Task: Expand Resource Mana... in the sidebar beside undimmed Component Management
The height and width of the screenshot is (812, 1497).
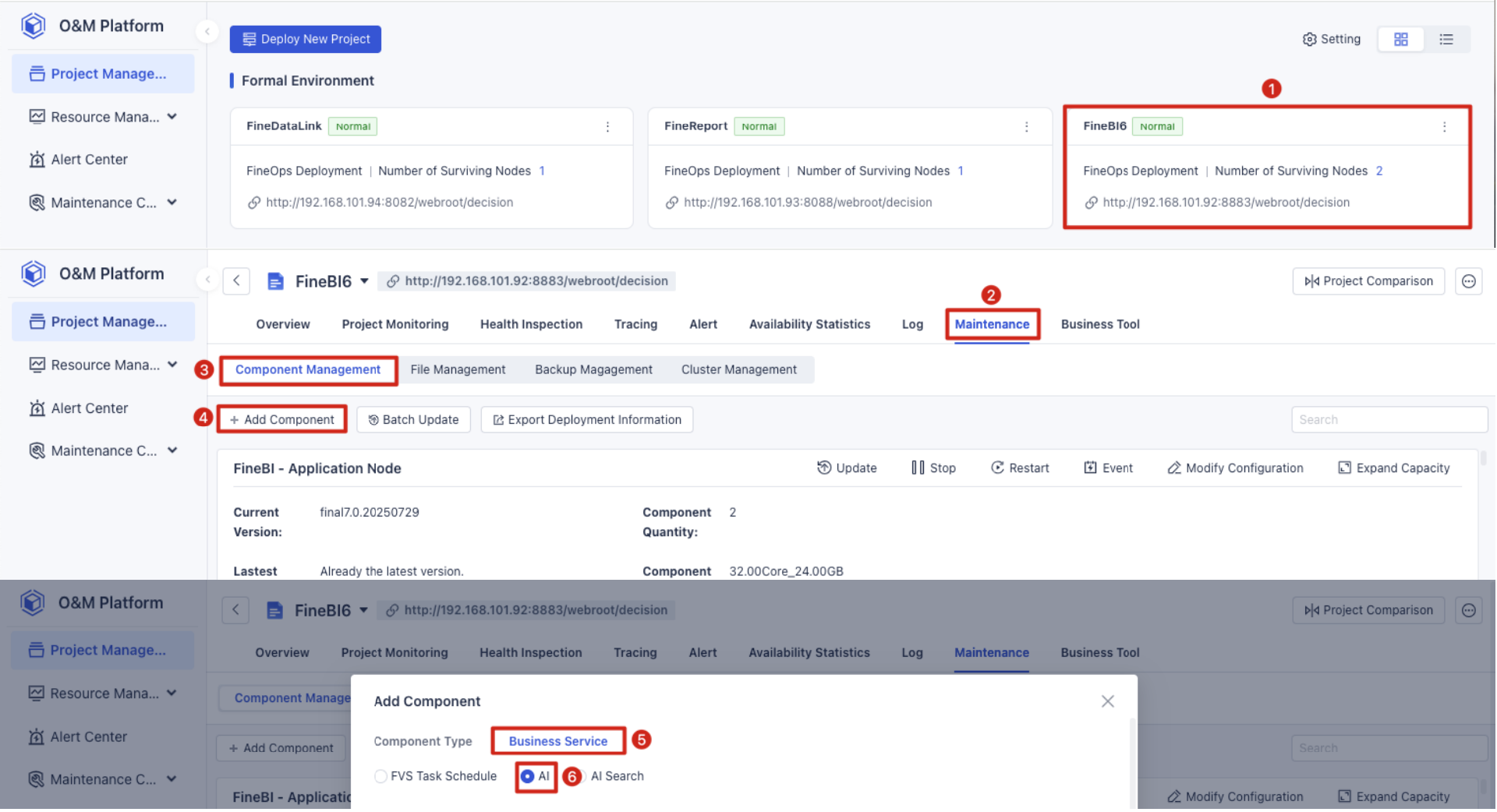Action: click(172, 365)
